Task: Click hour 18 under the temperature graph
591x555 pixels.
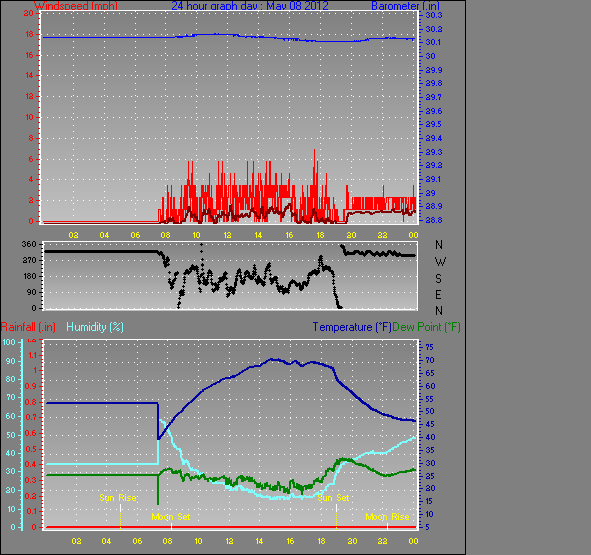Action: point(321,541)
